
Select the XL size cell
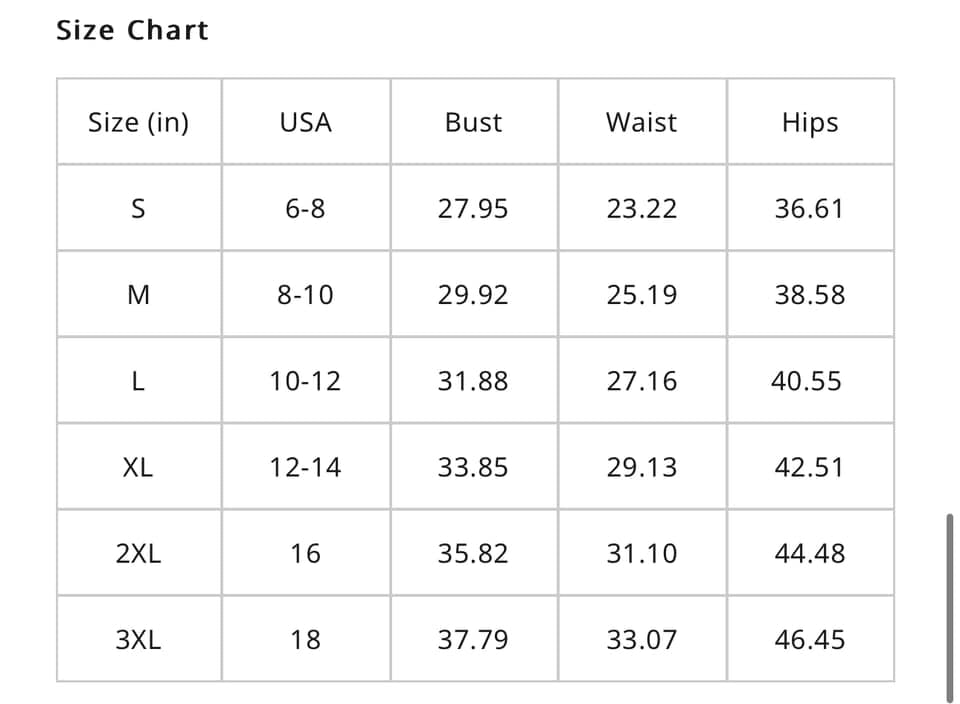click(x=138, y=467)
